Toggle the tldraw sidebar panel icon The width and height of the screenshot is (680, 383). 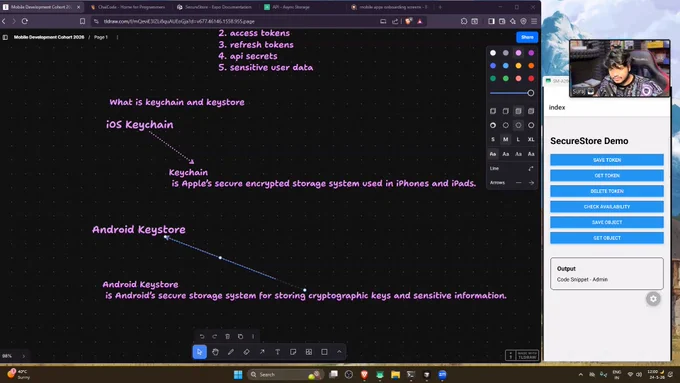click(x=5, y=37)
